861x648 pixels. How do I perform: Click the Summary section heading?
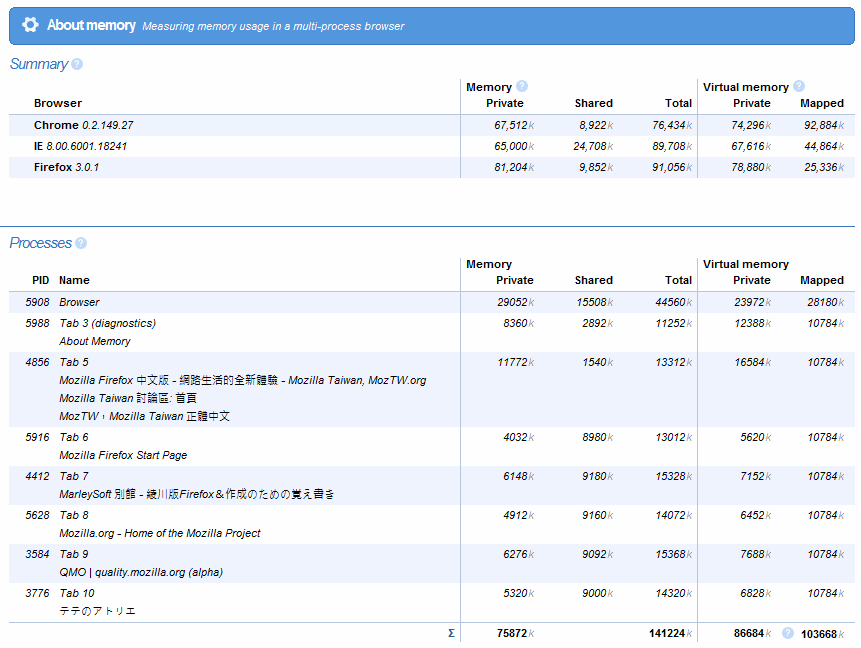click(x=38, y=64)
